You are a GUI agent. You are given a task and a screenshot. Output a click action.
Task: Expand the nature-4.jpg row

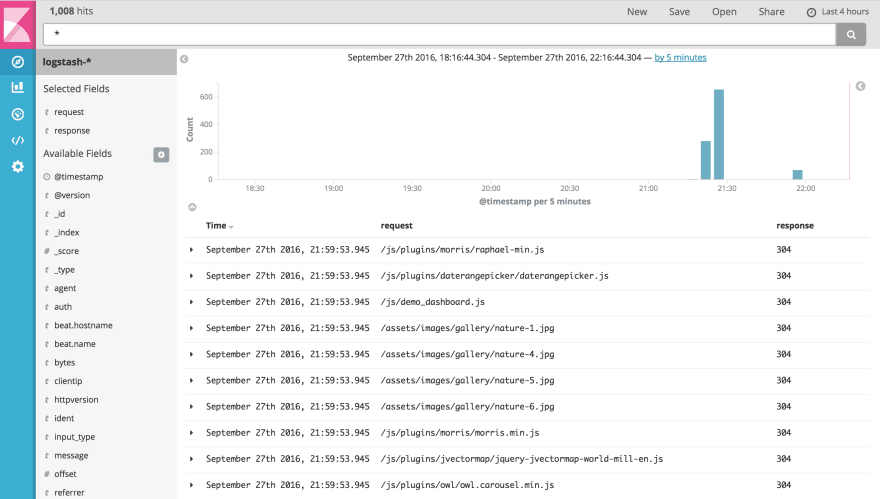191,354
